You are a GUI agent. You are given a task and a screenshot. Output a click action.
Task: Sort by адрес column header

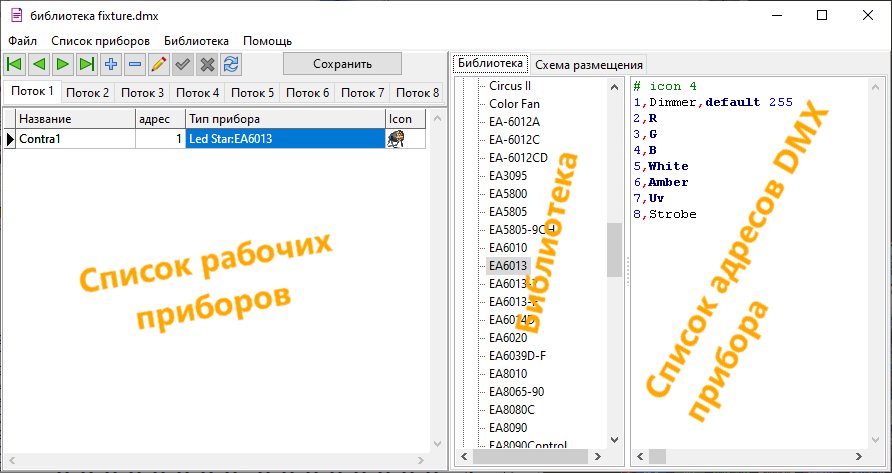coord(161,119)
